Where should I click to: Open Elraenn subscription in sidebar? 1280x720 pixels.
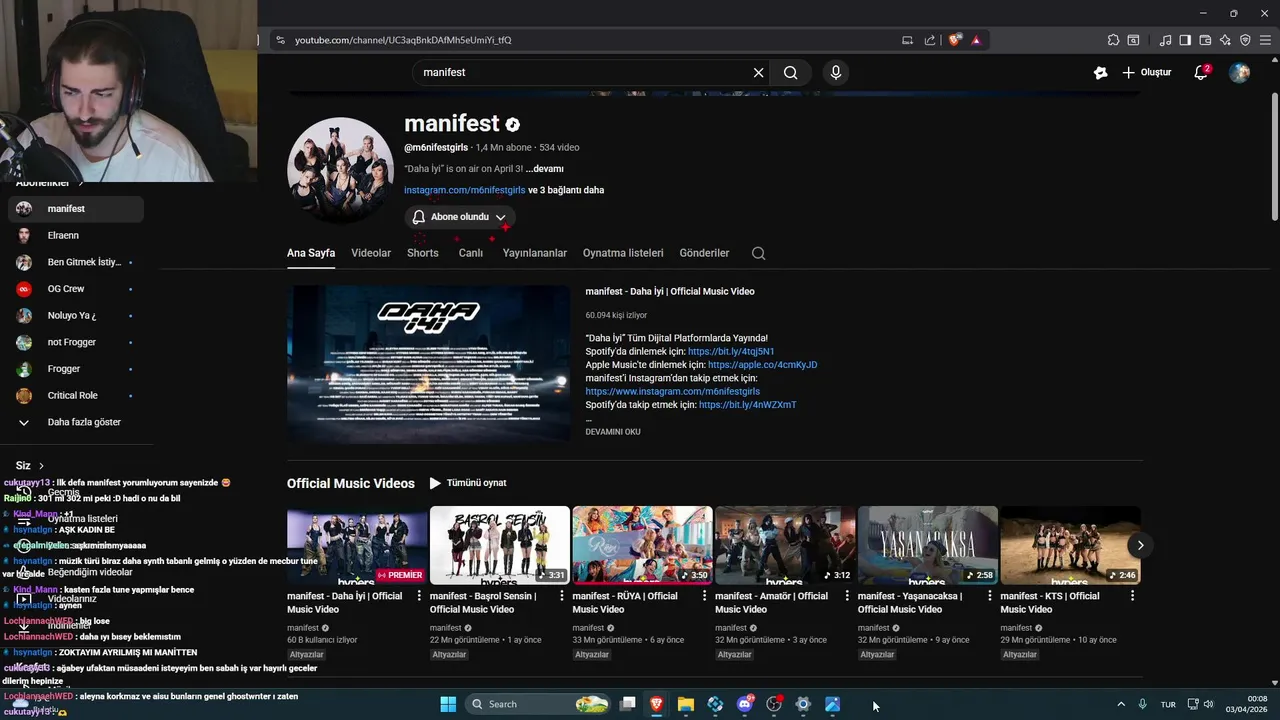[x=76, y=235]
